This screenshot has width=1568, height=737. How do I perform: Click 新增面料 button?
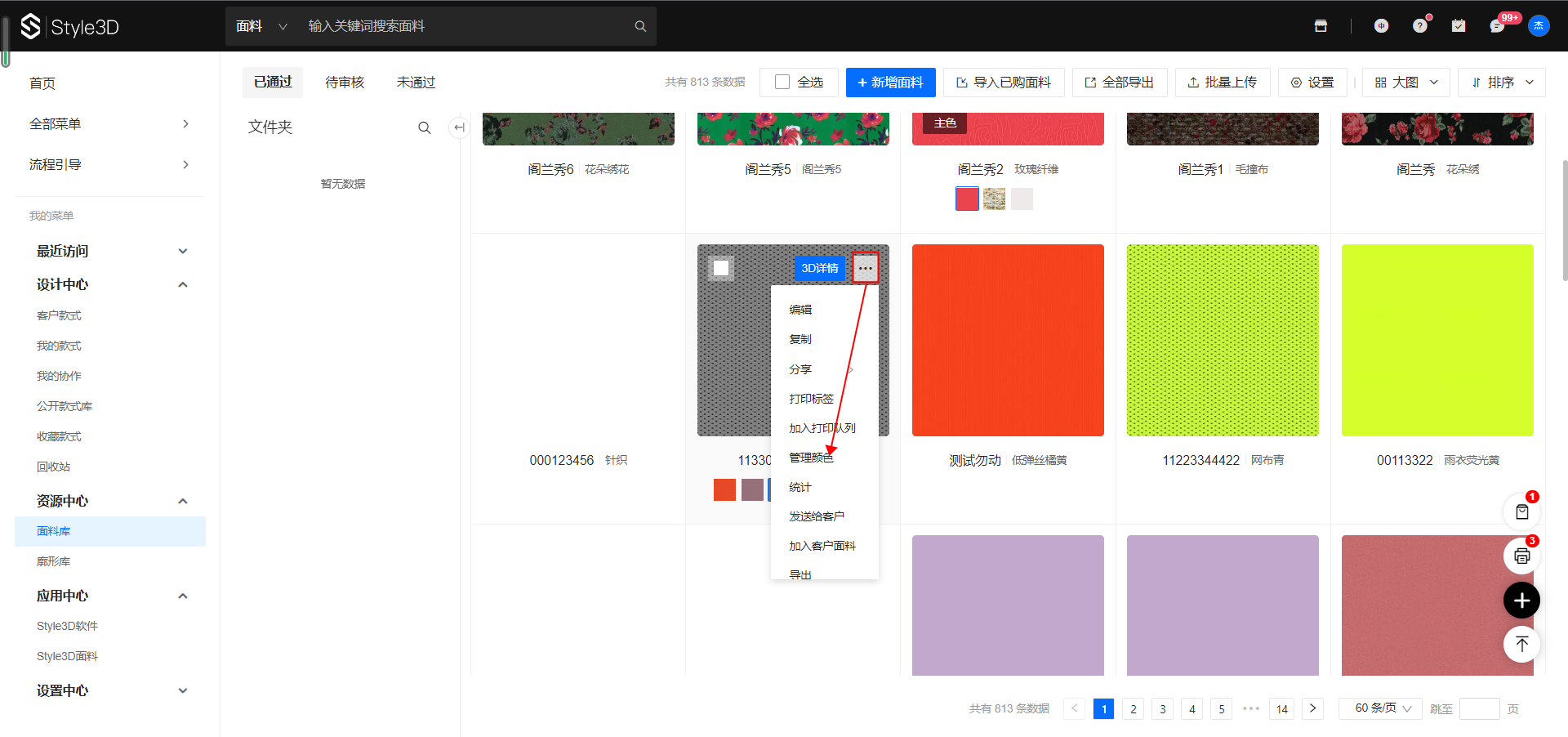coord(890,83)
